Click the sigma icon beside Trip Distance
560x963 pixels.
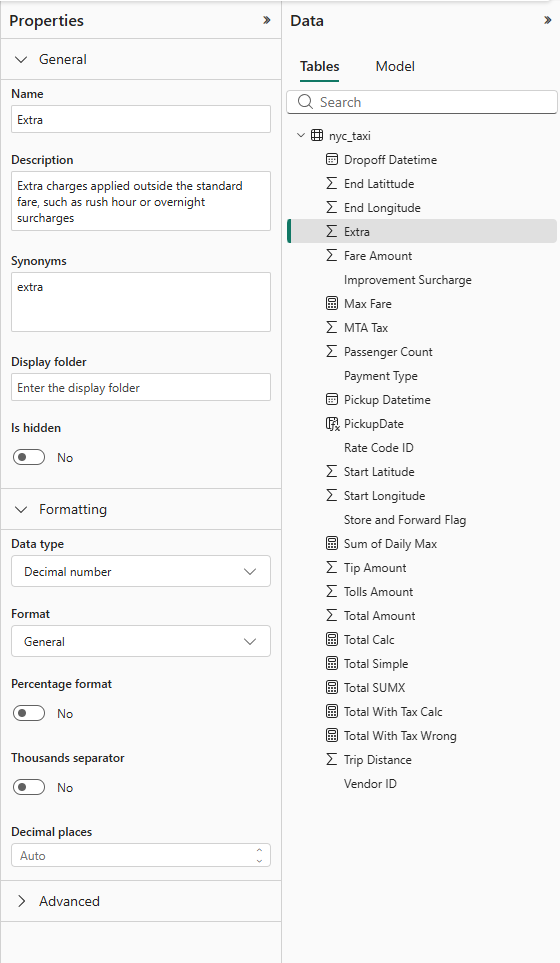[332, 759]
